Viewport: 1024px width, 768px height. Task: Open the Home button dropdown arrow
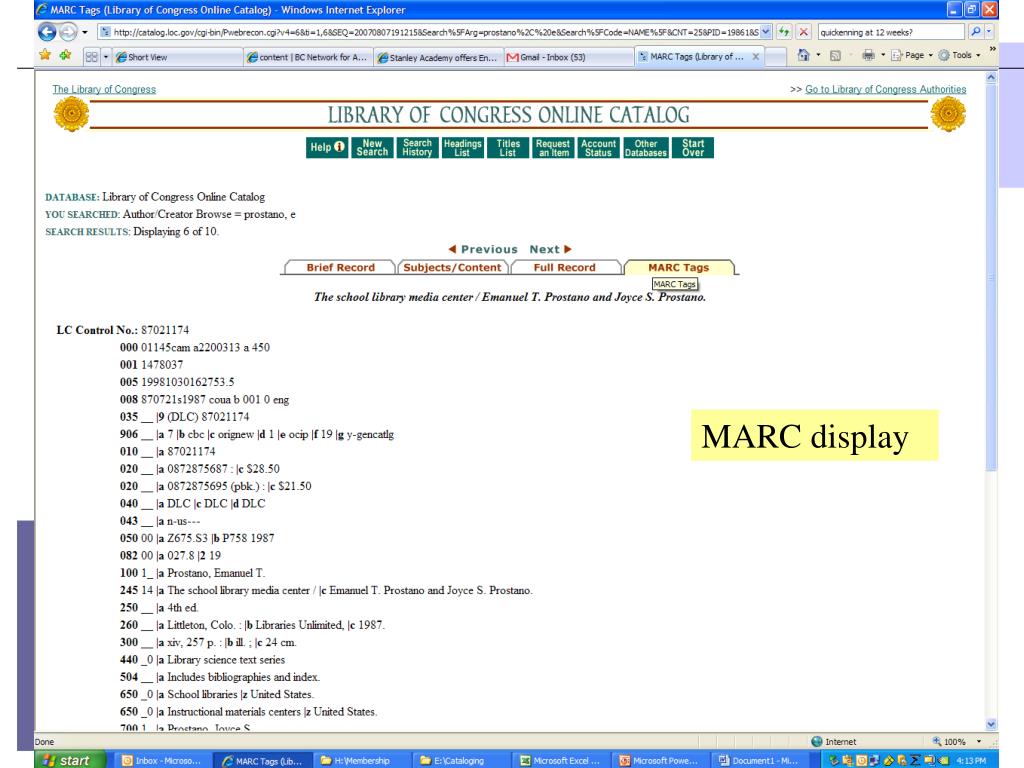[818, 56]
